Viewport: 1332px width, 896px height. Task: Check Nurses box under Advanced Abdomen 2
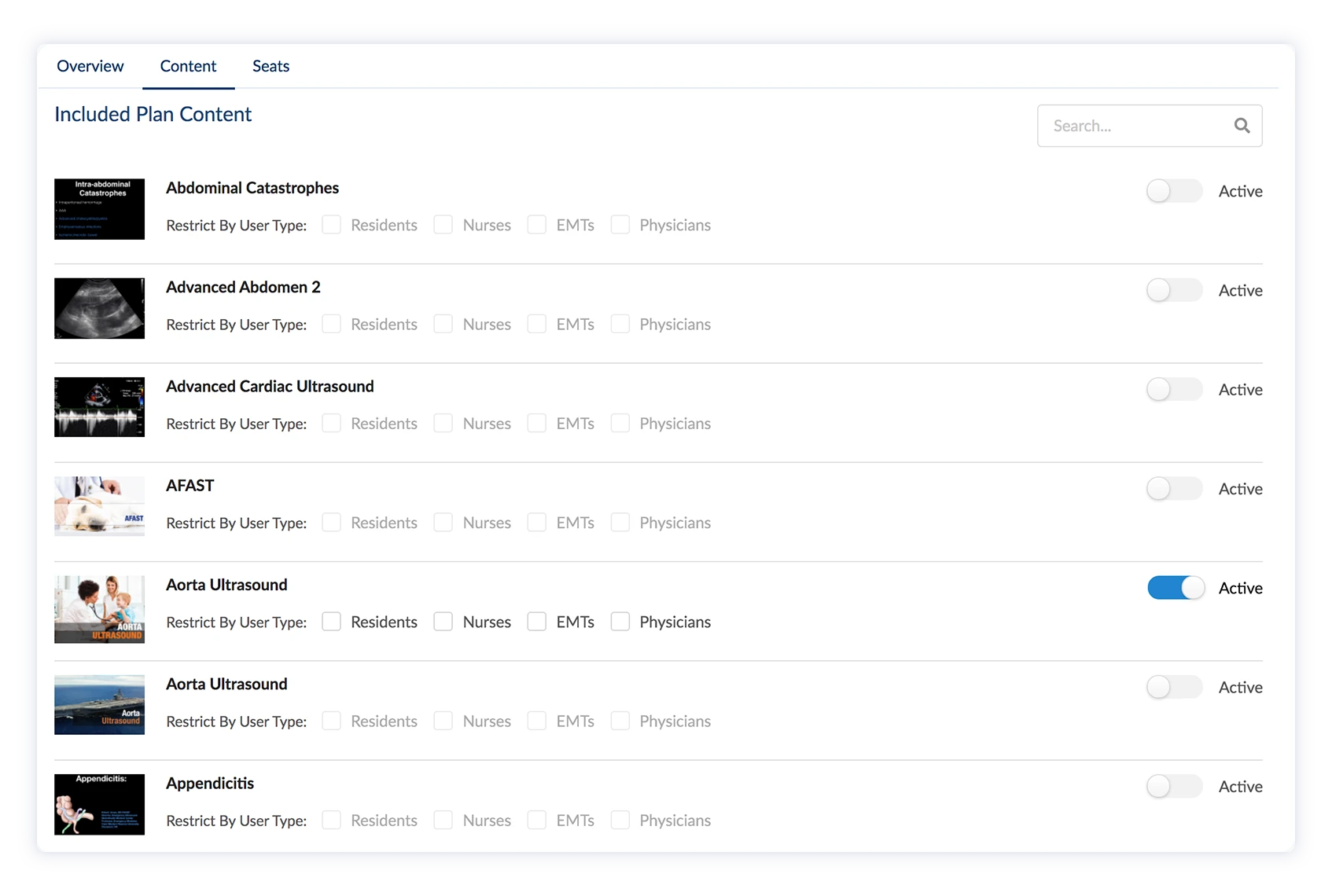click(x=443, y=324)
